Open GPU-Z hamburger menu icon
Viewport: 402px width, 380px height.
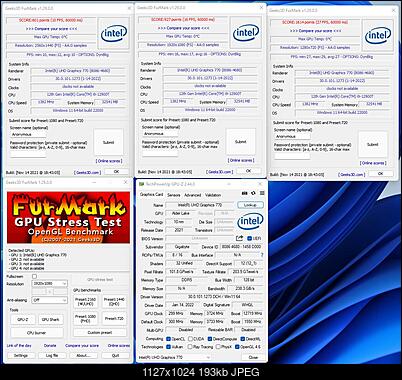[262, 193]
